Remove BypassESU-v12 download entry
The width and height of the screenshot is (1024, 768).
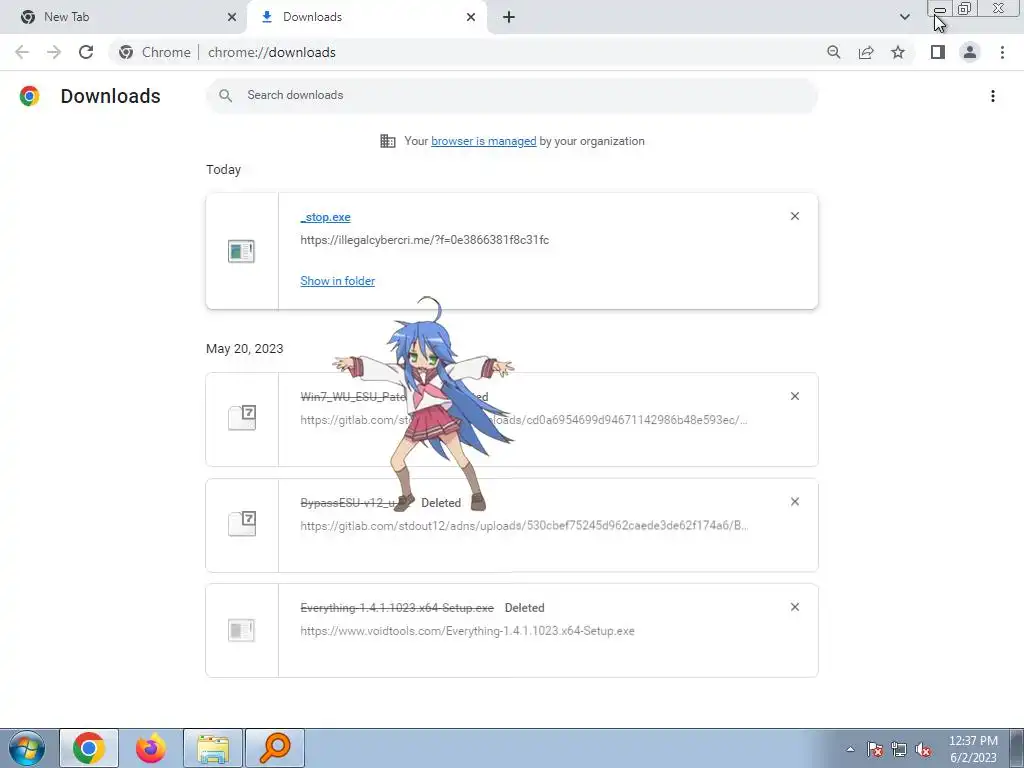[795, 502]
